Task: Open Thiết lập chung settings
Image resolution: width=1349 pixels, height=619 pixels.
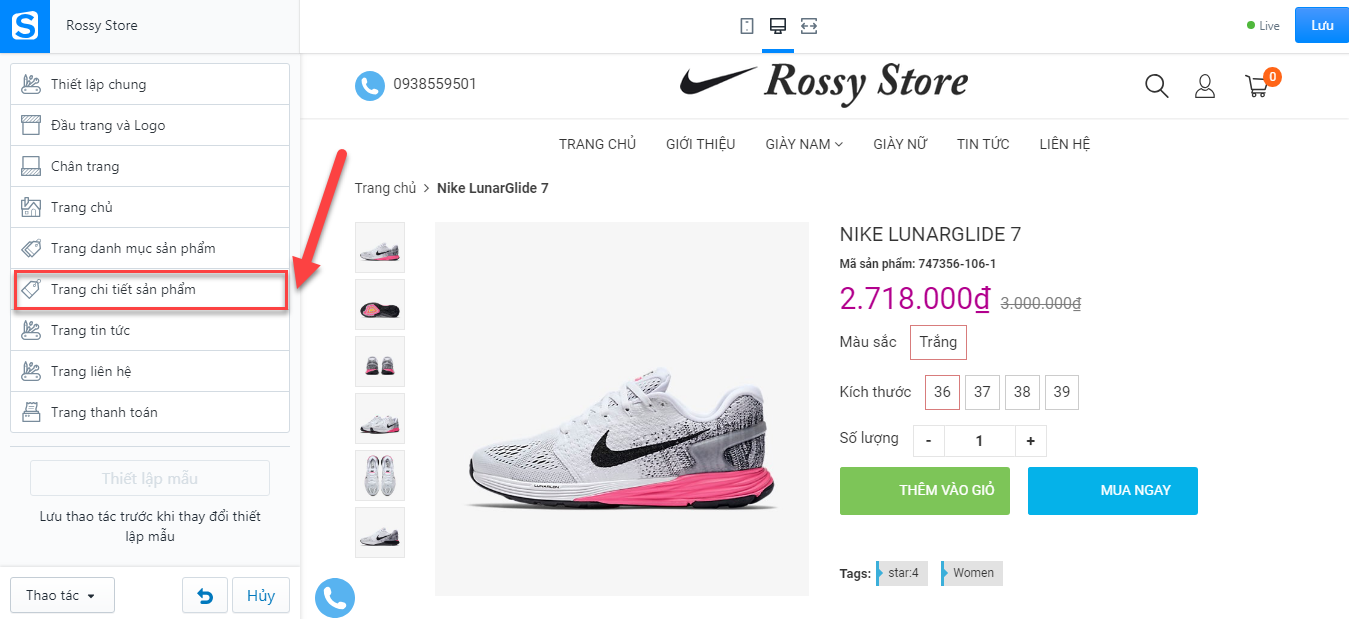Action: [150, 84]
